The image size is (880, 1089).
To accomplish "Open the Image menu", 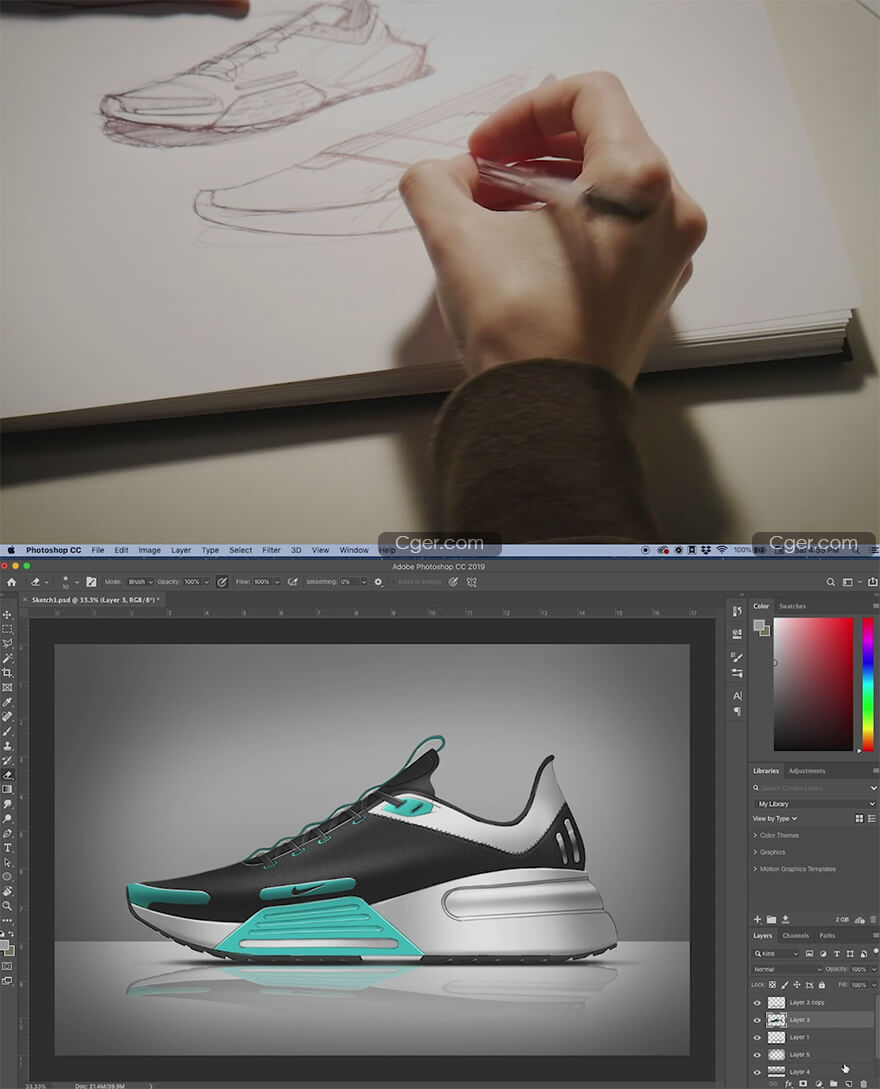I will [x=149, y=550].
